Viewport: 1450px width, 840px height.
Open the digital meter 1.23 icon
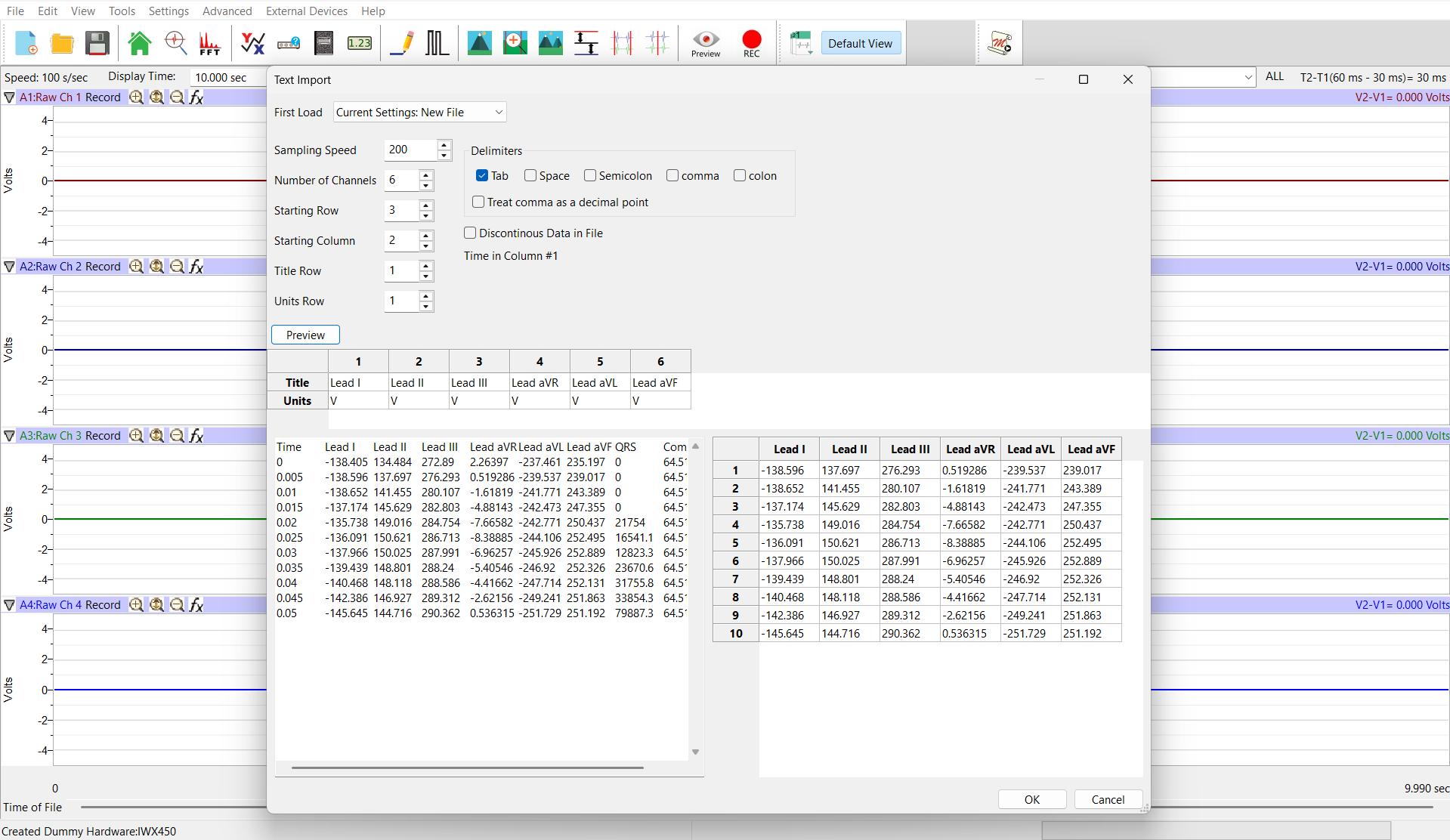click(360, 43)
